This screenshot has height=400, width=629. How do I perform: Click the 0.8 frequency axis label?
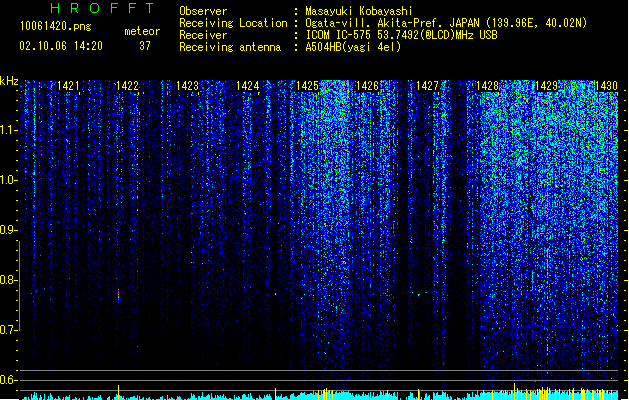click(8, 280)
